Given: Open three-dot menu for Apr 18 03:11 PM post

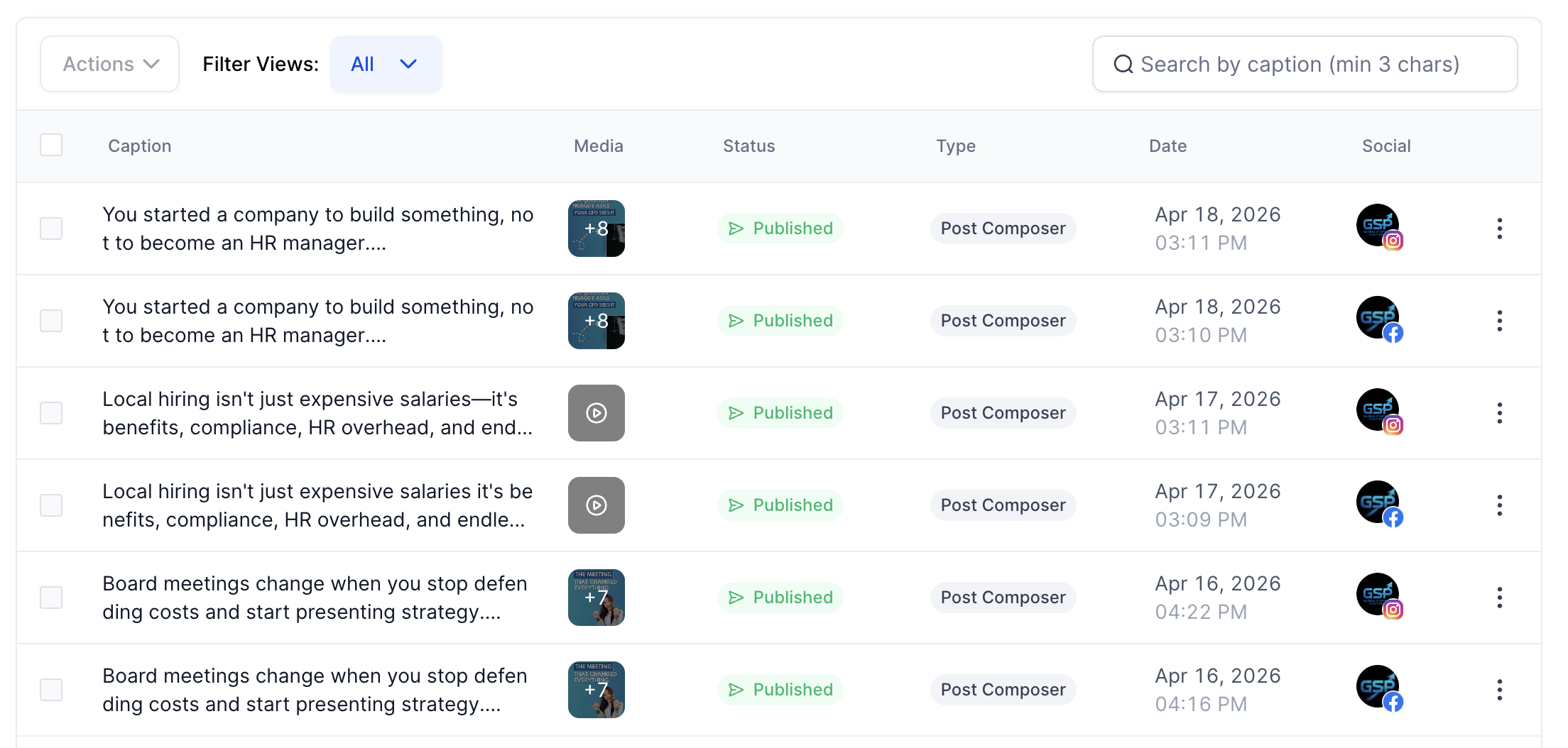Looking at the screenshot, I should [x=1499, y=229].
